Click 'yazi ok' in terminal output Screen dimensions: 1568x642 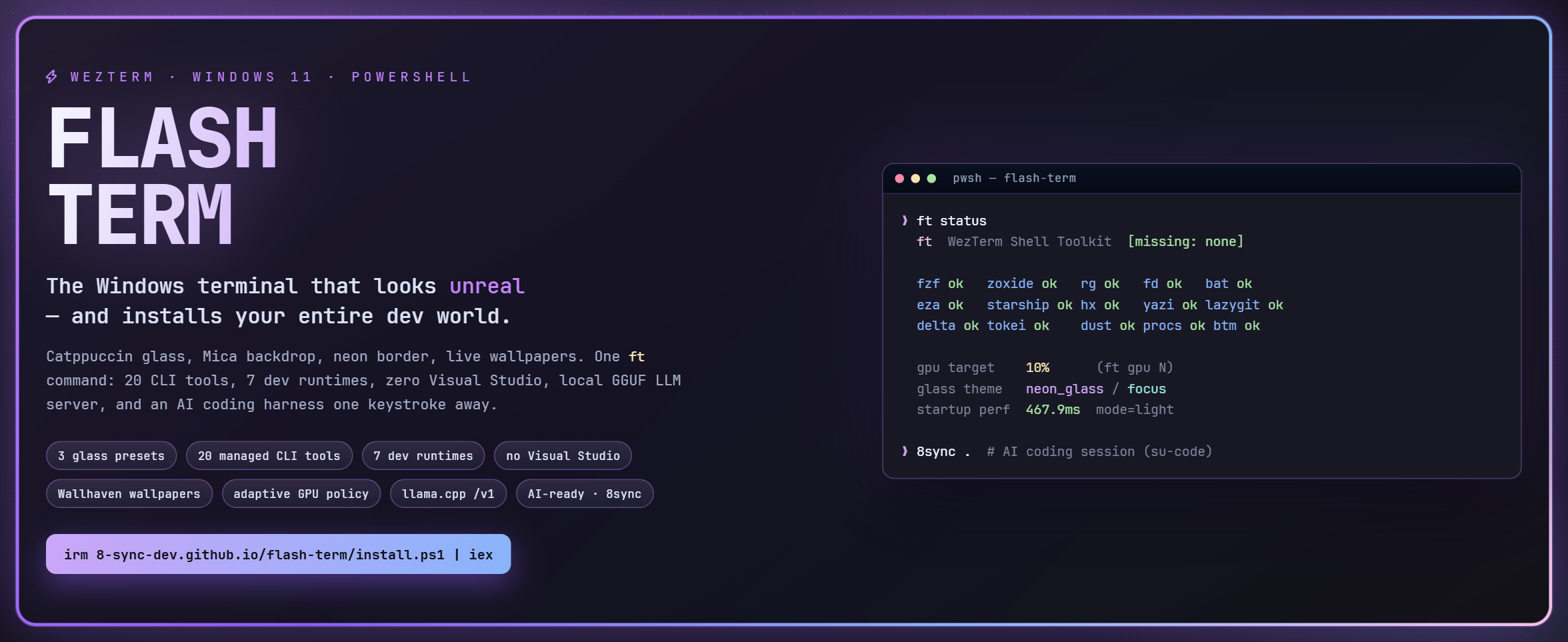coord(1170,305)
